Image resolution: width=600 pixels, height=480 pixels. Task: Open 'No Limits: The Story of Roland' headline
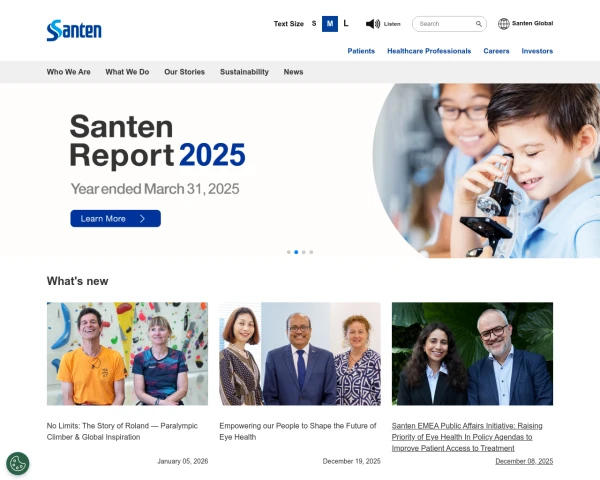click(x=122, y=431)
